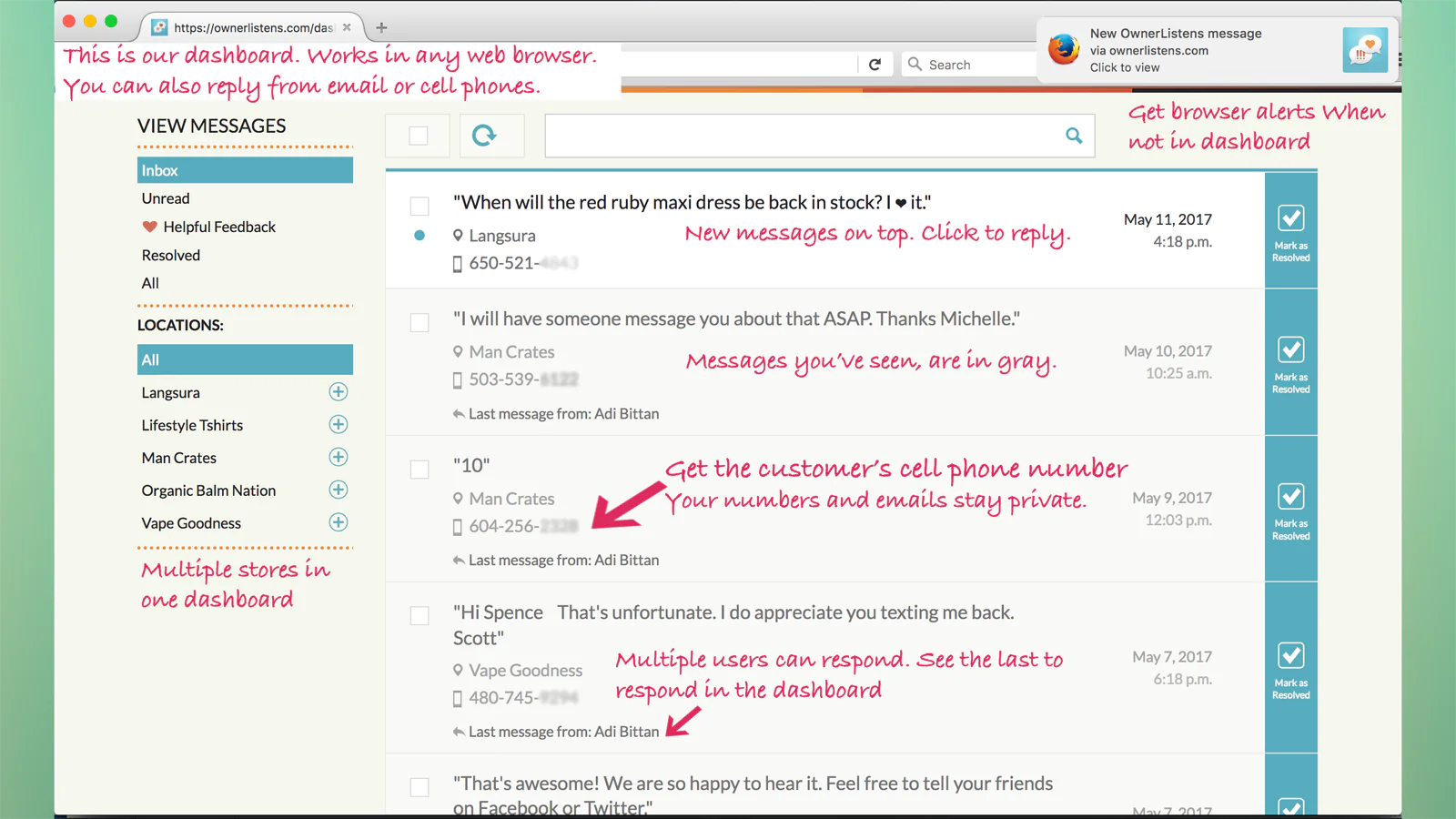Select the checkbox for the 'Hi Spence' message
Viewport: 1456px width, 819px height.
[x=420, y=615]
